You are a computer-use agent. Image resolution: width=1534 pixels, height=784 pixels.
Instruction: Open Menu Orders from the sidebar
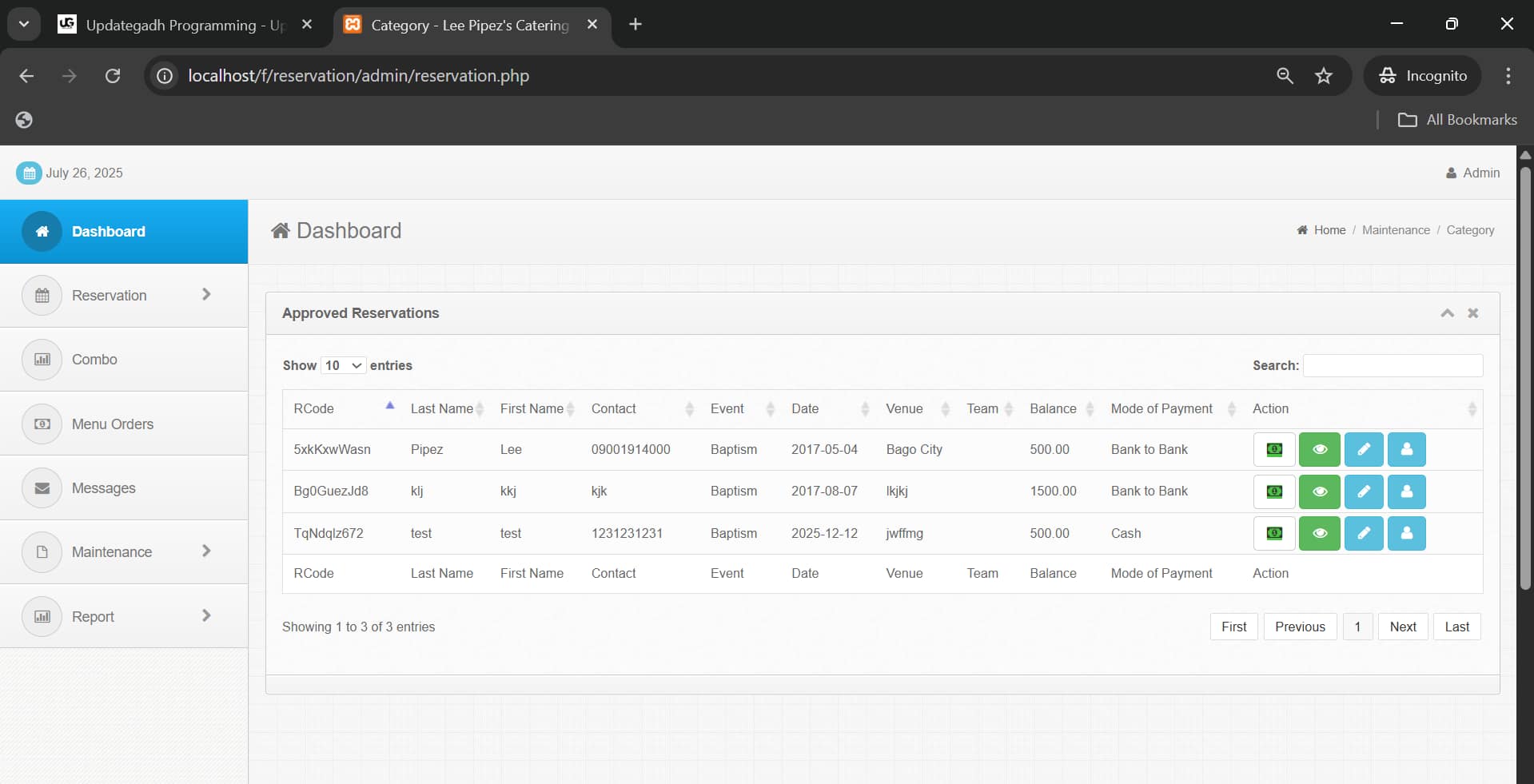(113, 424)
